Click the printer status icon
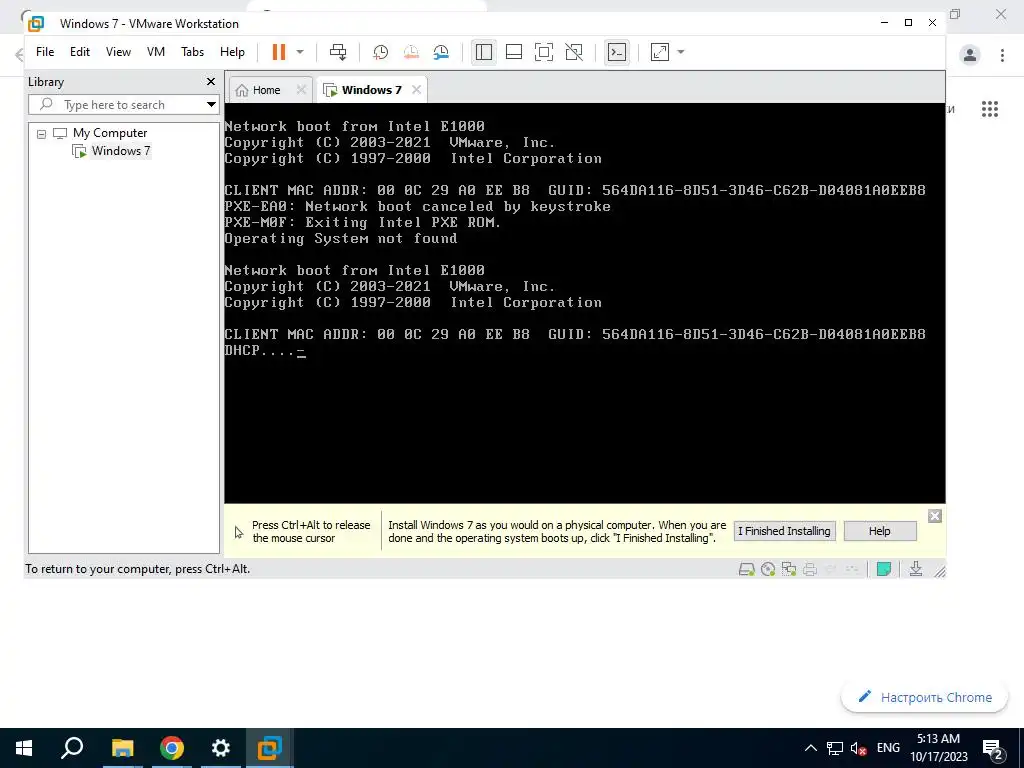This screenshot has height=768, width=1024. click(x=810, y=569)
